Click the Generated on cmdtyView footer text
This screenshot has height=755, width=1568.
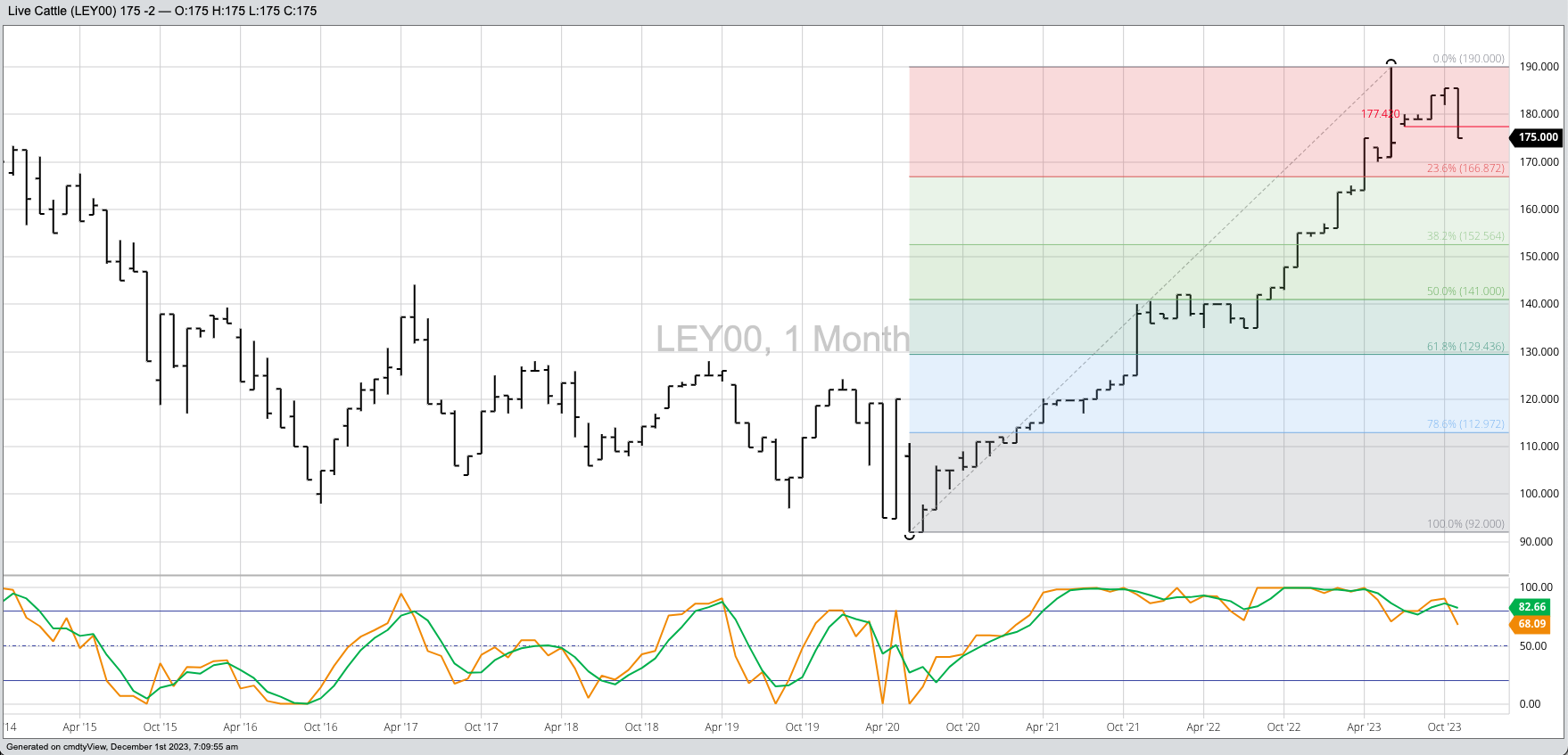click(x=122, y=747)
